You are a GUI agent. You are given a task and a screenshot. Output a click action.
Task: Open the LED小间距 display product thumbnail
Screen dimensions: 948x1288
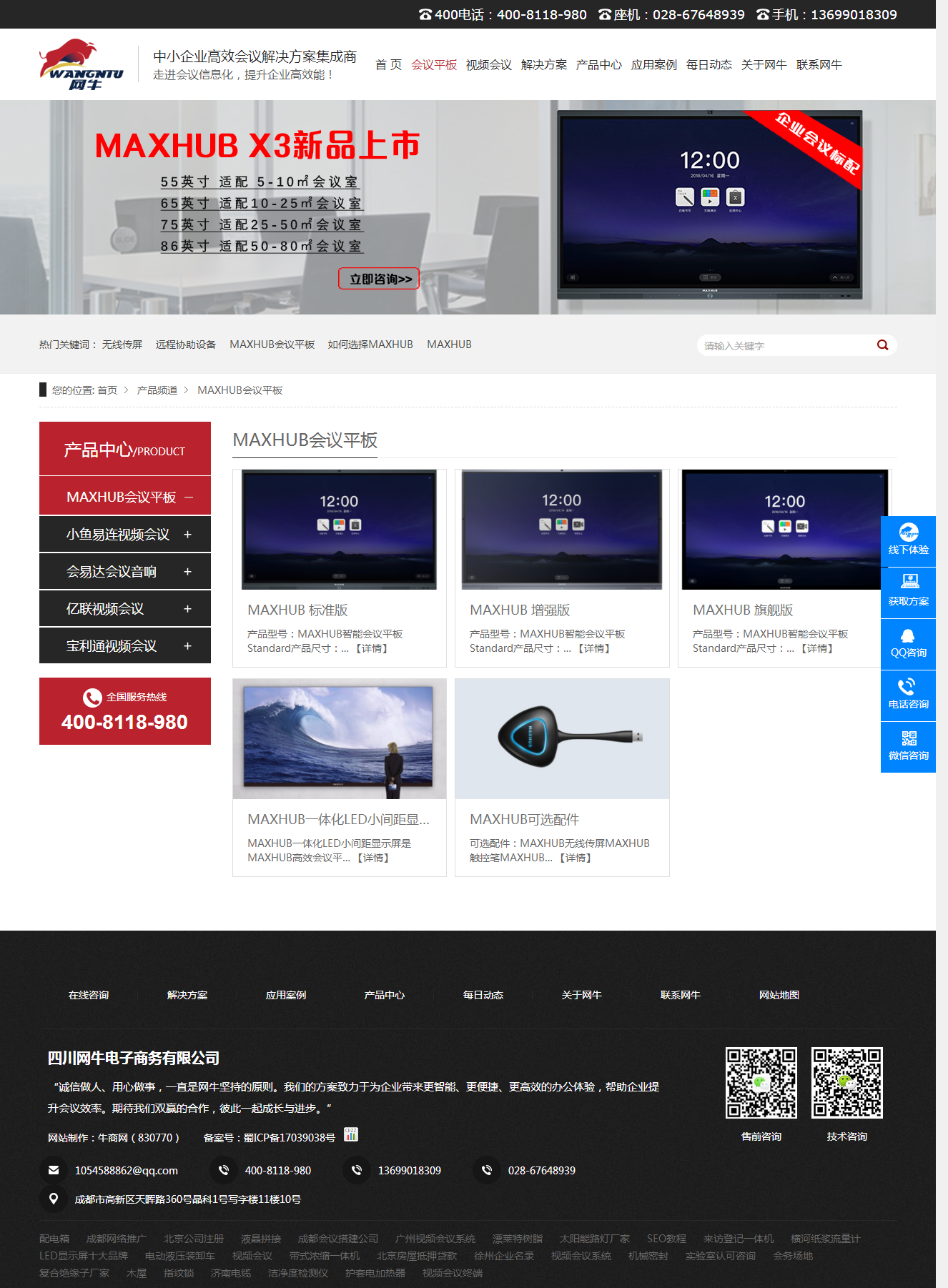point(340,739)
